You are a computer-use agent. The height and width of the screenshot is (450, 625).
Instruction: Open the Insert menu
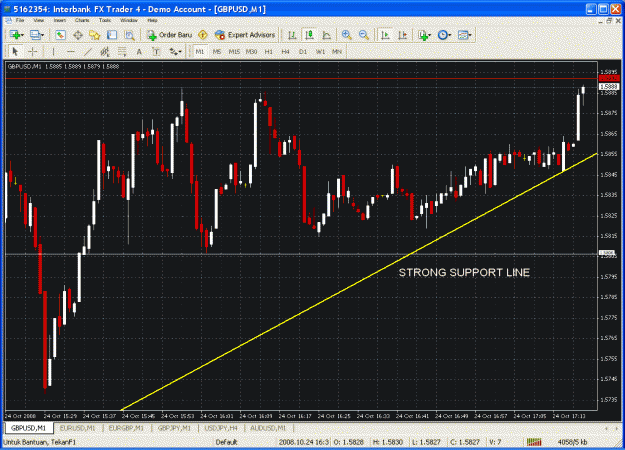click(x=60, y=20)
